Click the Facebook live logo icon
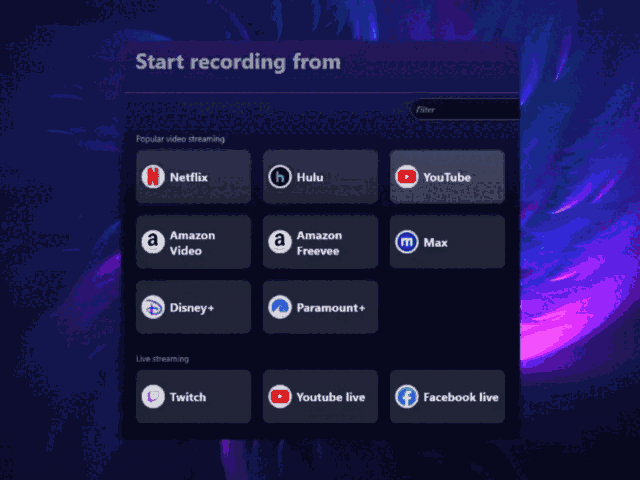This screenshot has height=480, width=640. 407,396
